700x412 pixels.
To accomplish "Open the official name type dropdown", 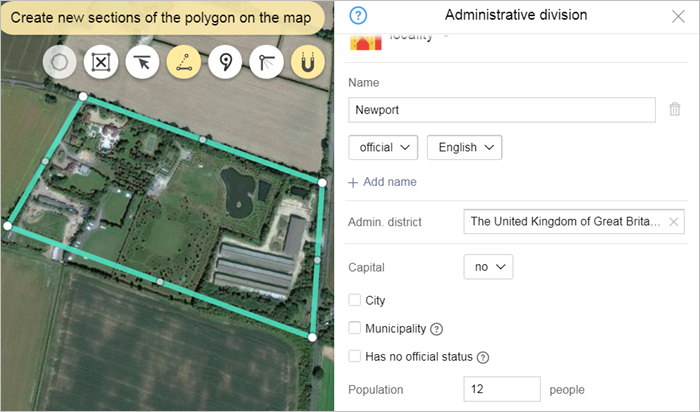I will click(383, 147).
